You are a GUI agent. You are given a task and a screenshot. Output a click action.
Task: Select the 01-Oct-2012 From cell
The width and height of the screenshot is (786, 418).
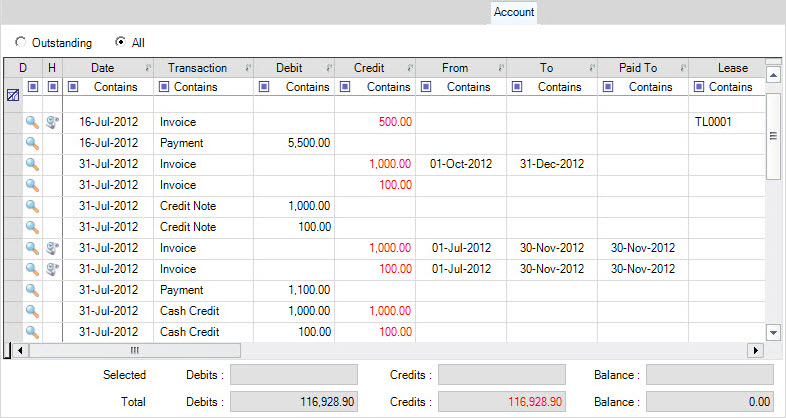point(461,164)
